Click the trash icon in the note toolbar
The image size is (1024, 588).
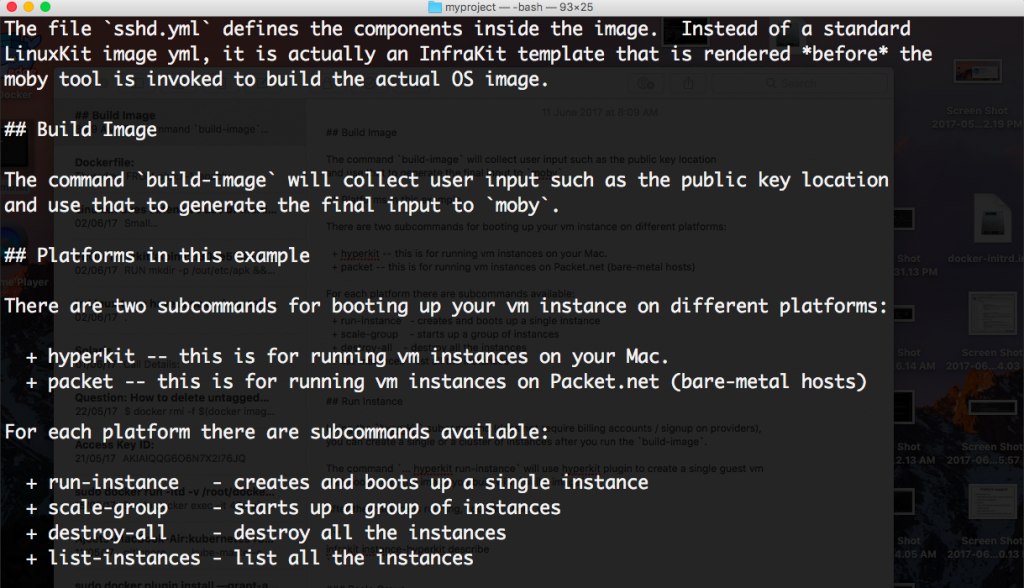coord(646,84)
